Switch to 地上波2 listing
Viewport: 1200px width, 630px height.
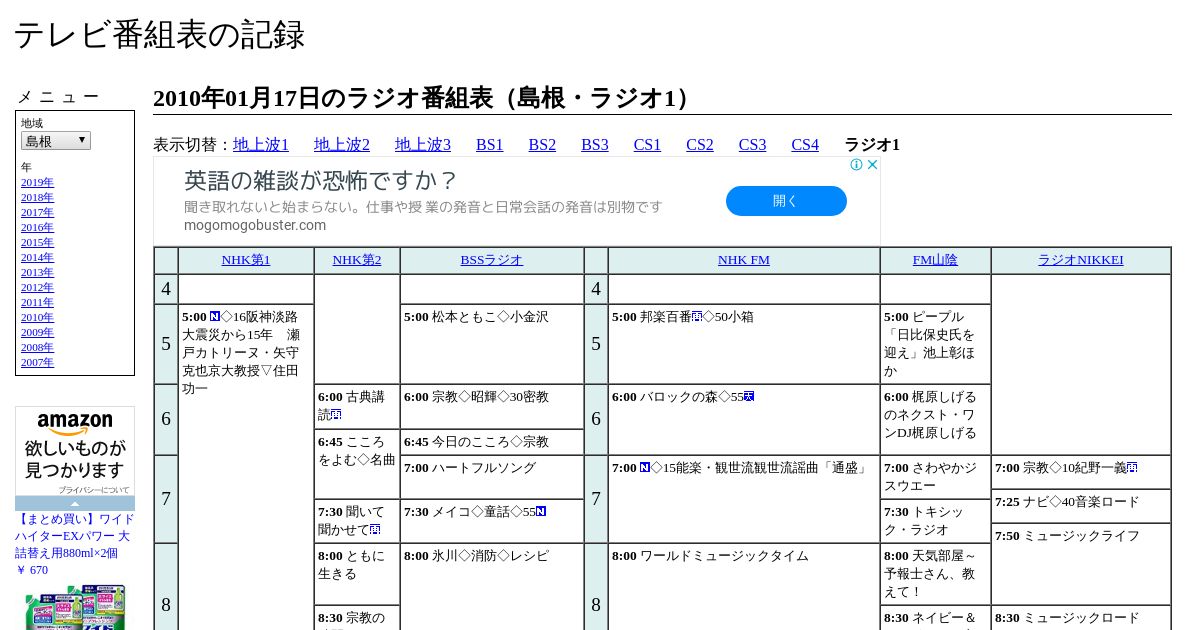[x=342, y=145]
